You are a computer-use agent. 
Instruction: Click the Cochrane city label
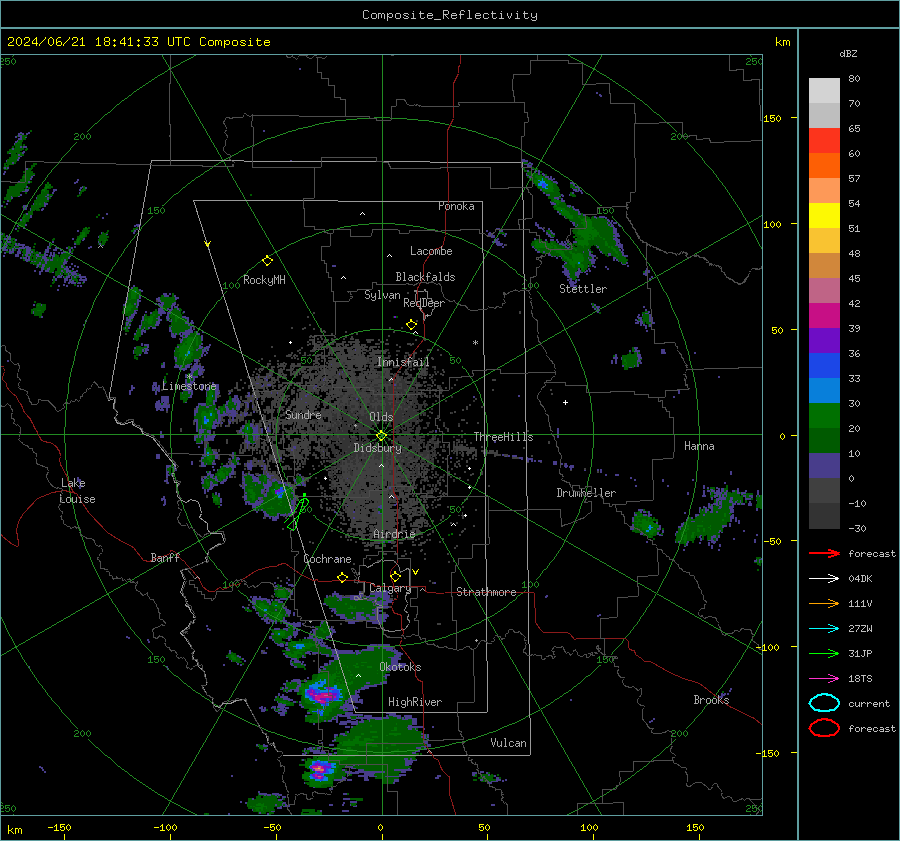pos(327,559)
